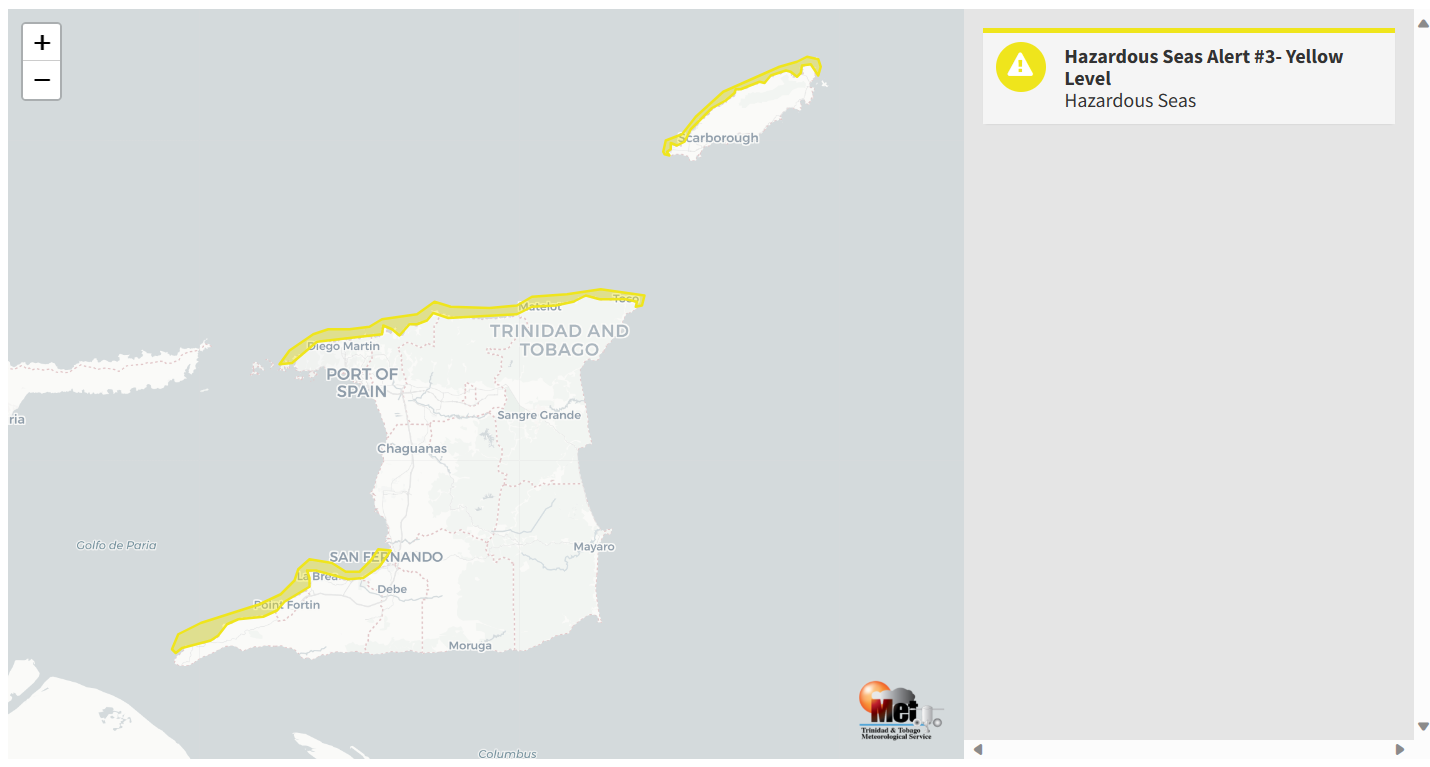The image size is (1430, 767).
Task: Click the scroll left arrow below sidebar
Action: tap(978, 749)
